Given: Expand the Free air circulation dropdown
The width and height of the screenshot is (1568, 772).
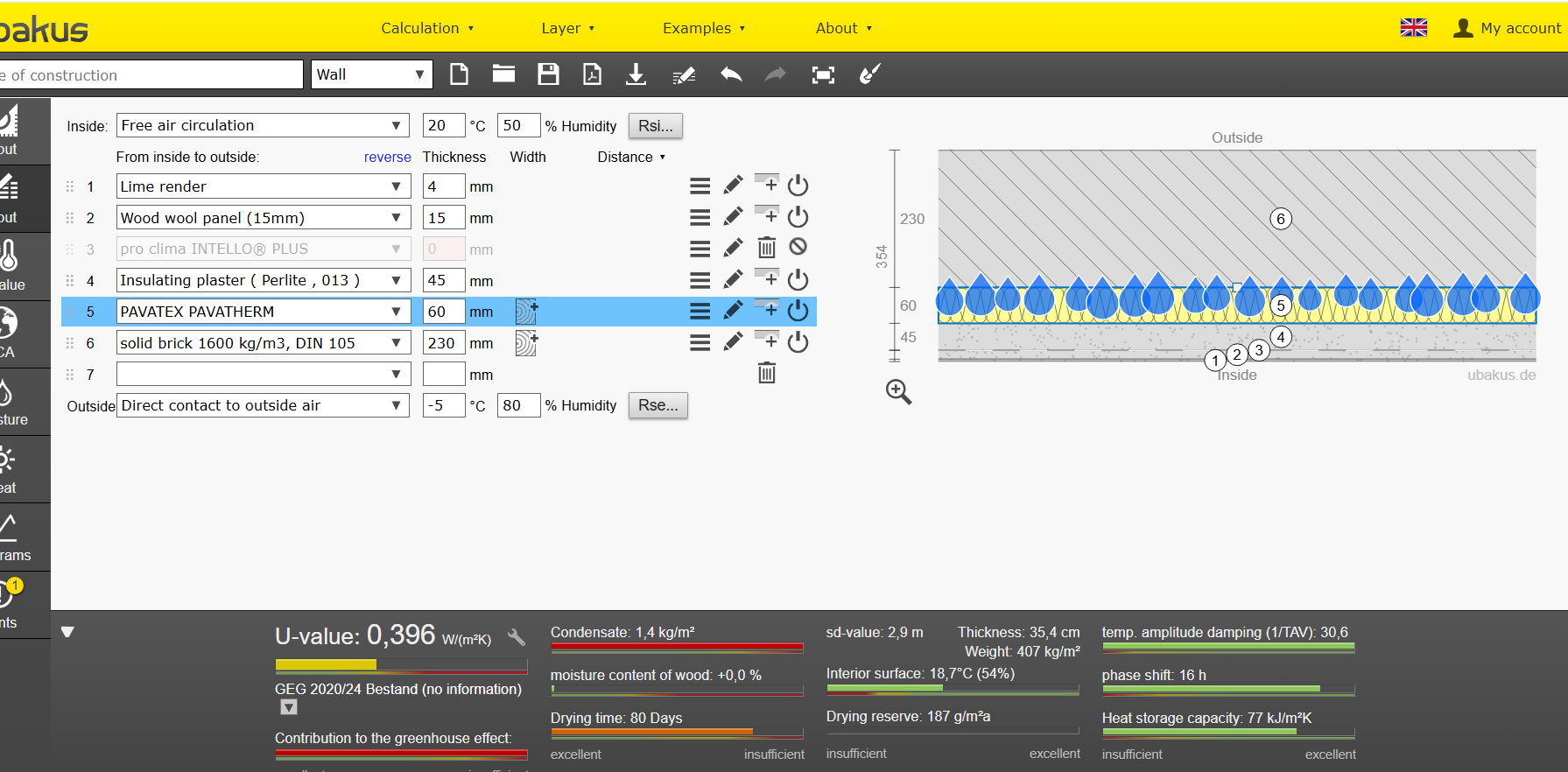Looking at the screenshot, I should (x=263, y=125).
